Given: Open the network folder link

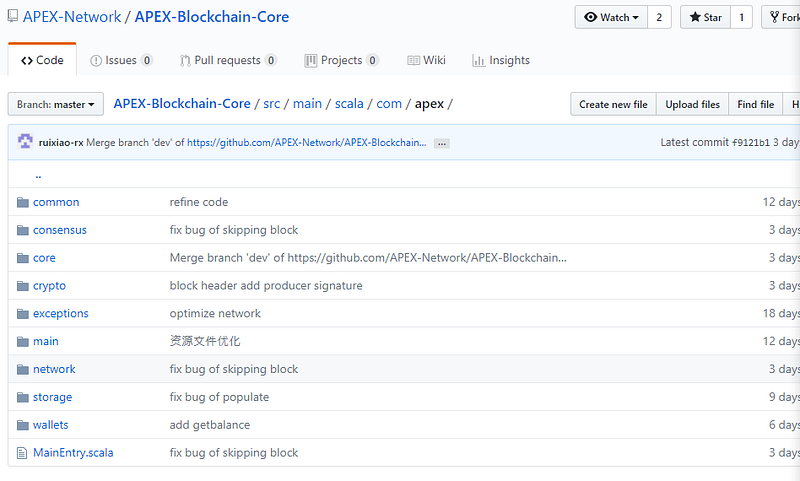Looking at the screenshot, I should (x=54, y=369).
